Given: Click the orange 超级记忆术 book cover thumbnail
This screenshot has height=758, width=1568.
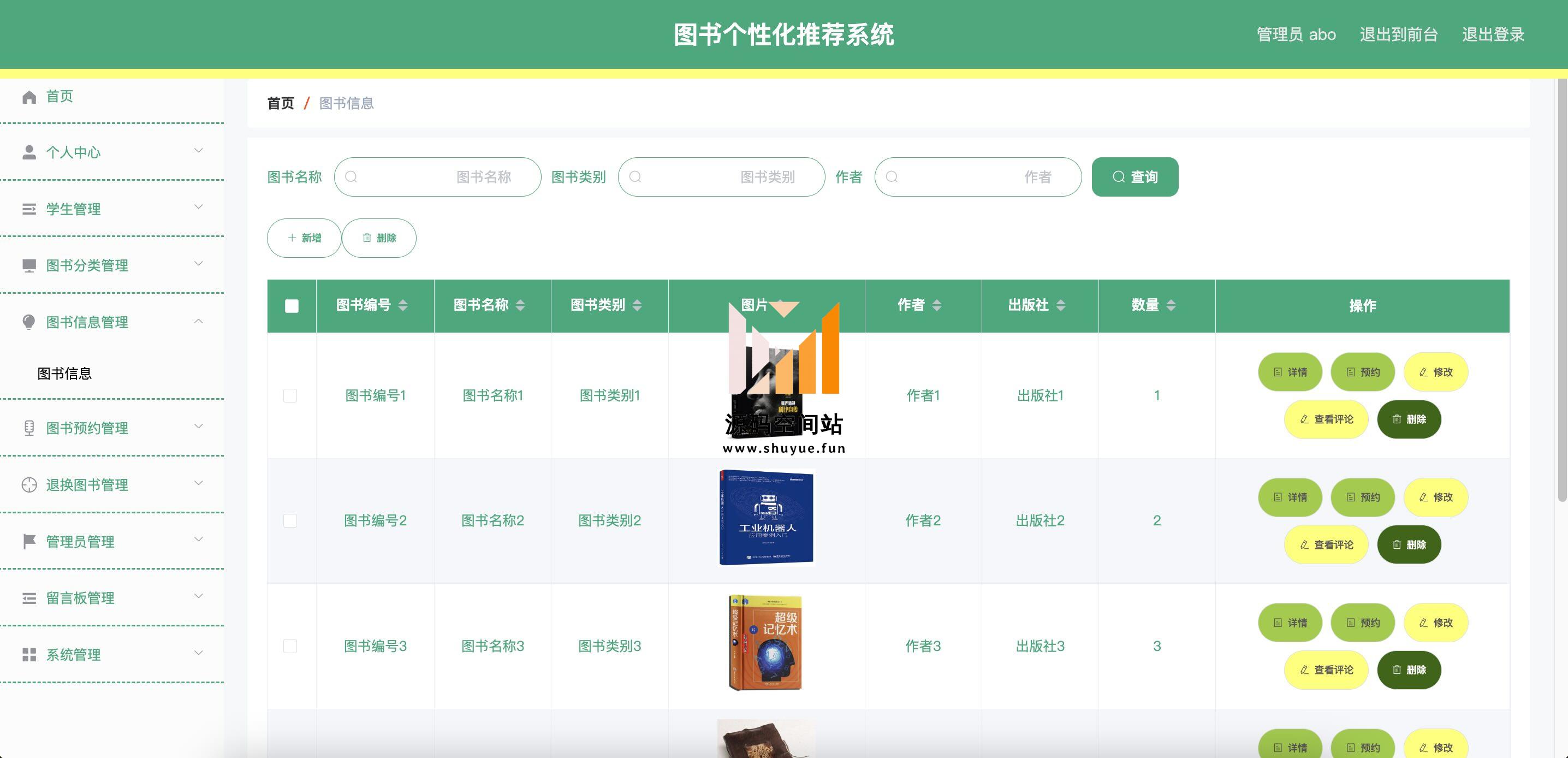Looking at the screenshot, I should (x=766, y=643).
